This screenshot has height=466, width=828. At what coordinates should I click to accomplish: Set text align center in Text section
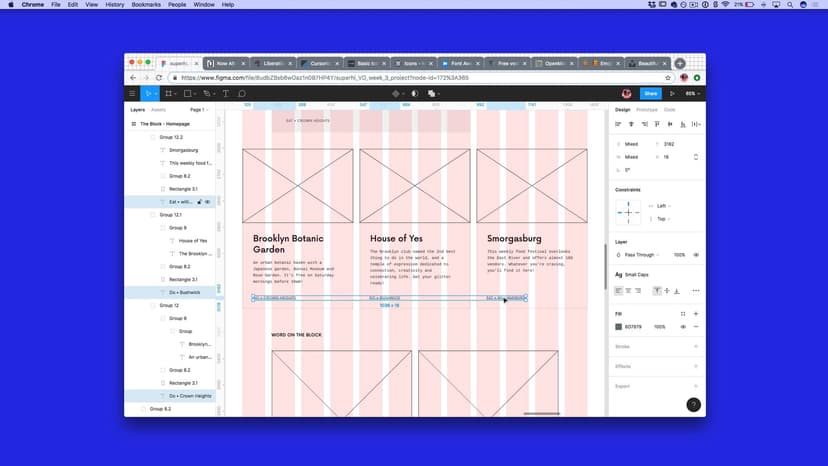[x=628, y=291]
